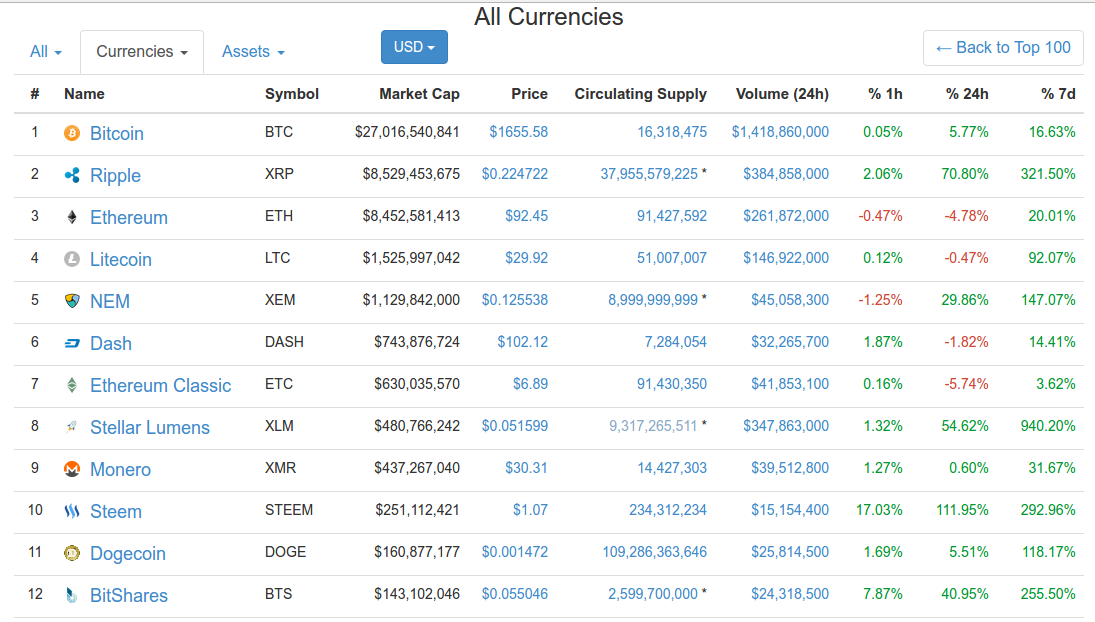This screenshot has height=622, width=1095.
Task: Go back to Top 100
Action: (1003, 47)
